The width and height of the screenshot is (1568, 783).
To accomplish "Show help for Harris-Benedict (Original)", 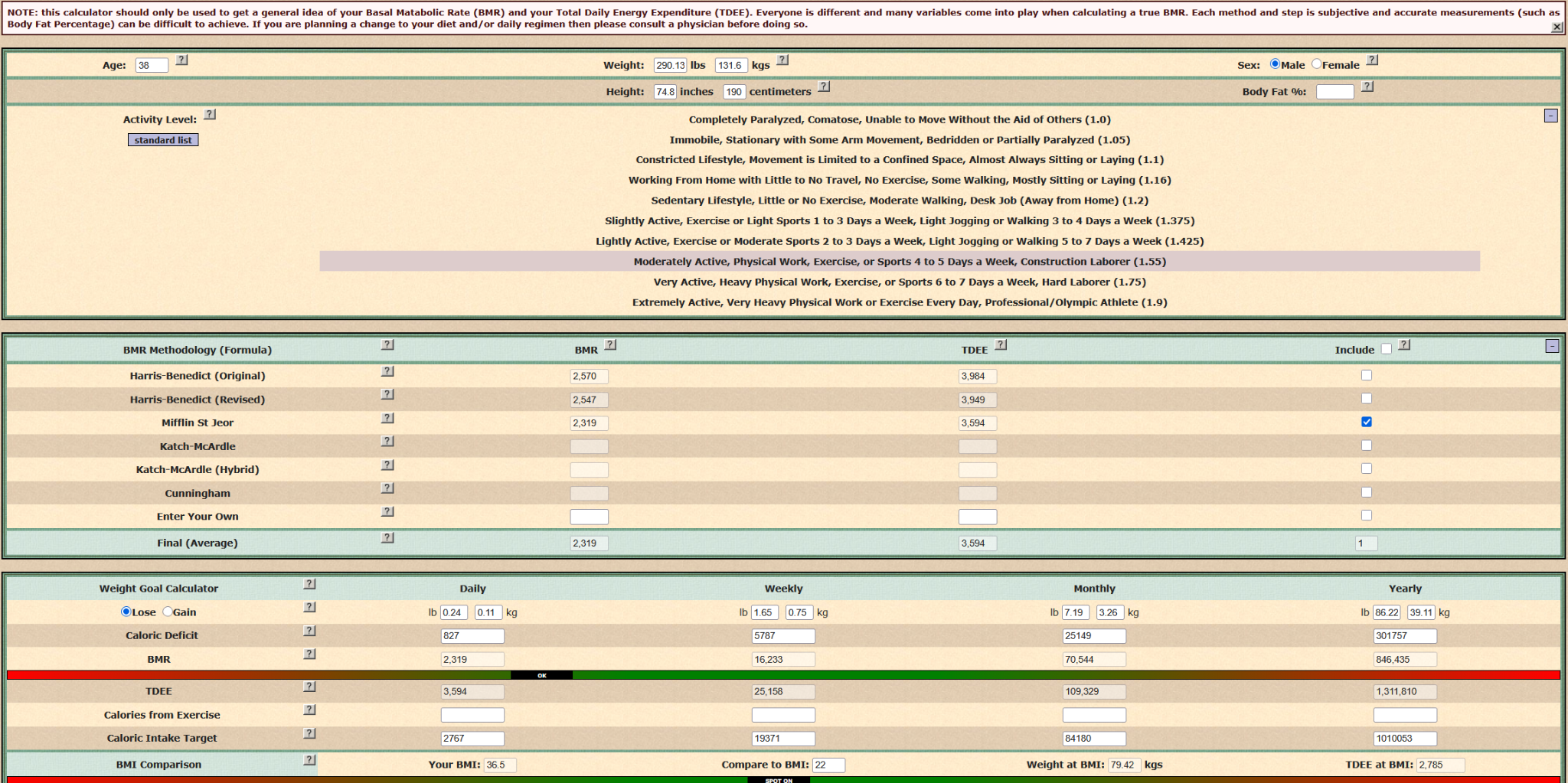I will pos(388,371).
